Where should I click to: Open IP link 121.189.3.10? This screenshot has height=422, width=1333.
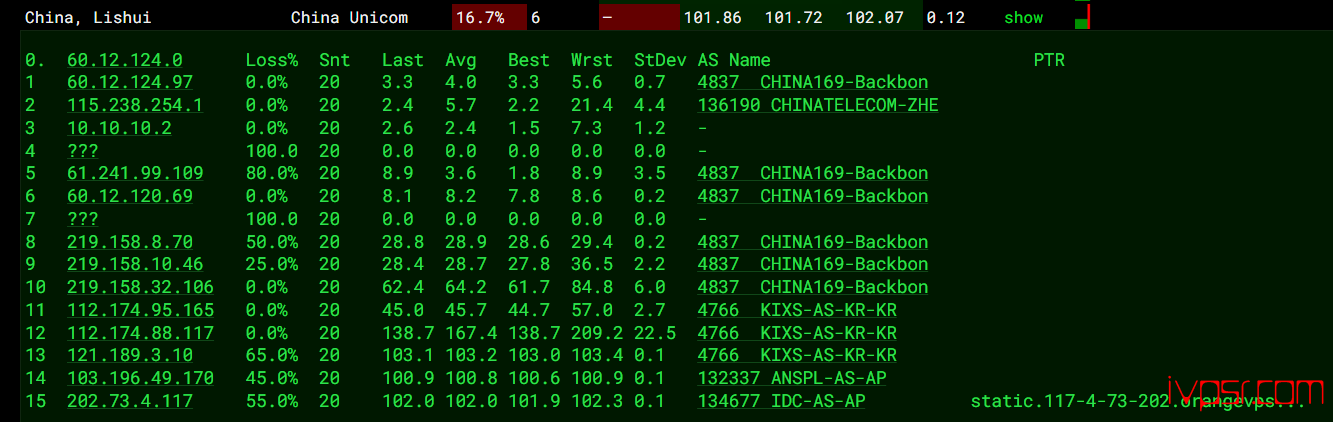point(130,355)
